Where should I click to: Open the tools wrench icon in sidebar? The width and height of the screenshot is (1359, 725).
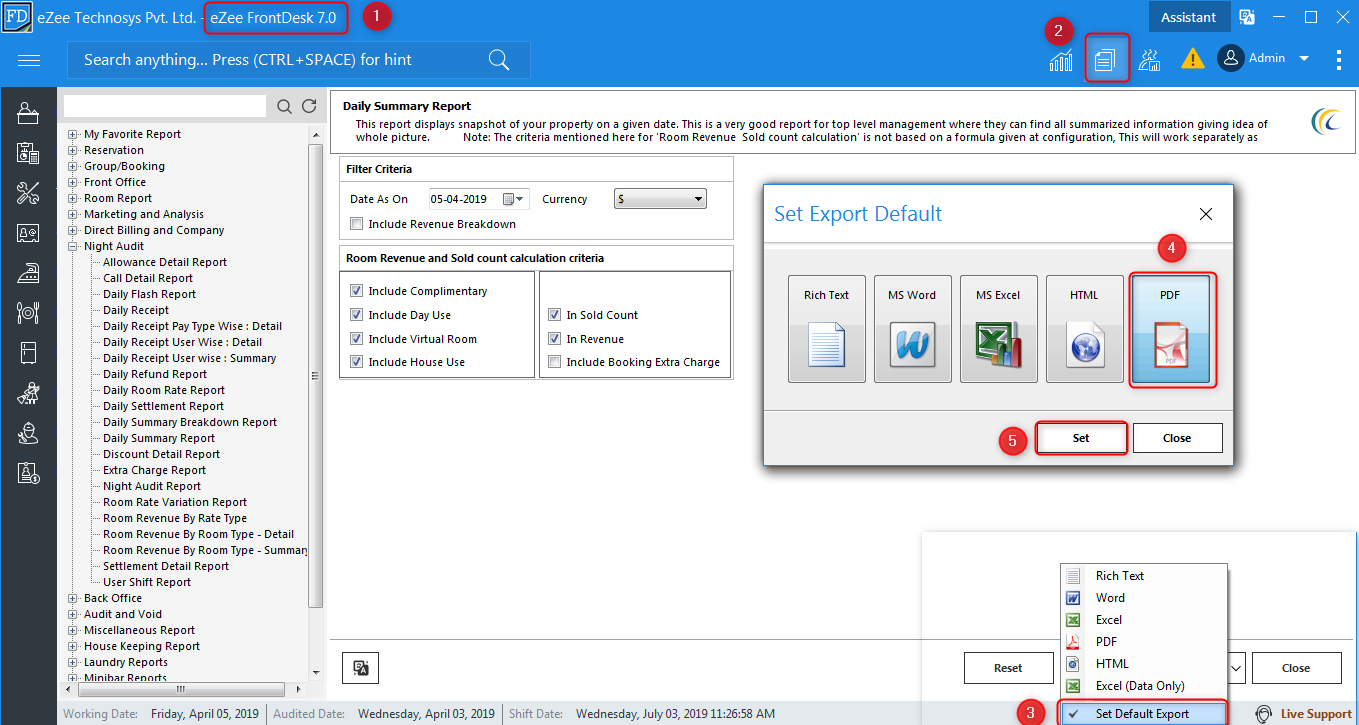[x=28, y=193]
